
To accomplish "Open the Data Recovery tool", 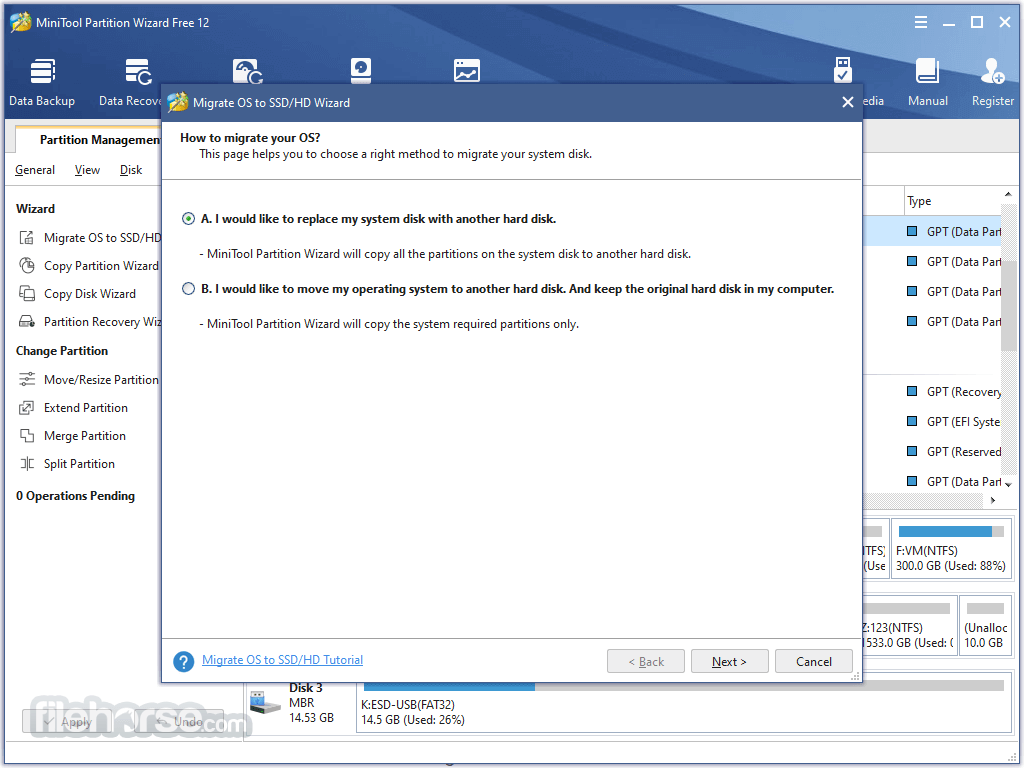I will [131, 82].
